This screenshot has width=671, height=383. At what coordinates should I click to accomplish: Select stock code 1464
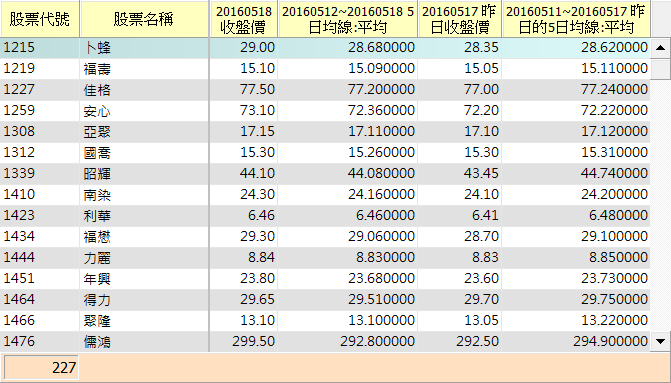pos(19,299)
